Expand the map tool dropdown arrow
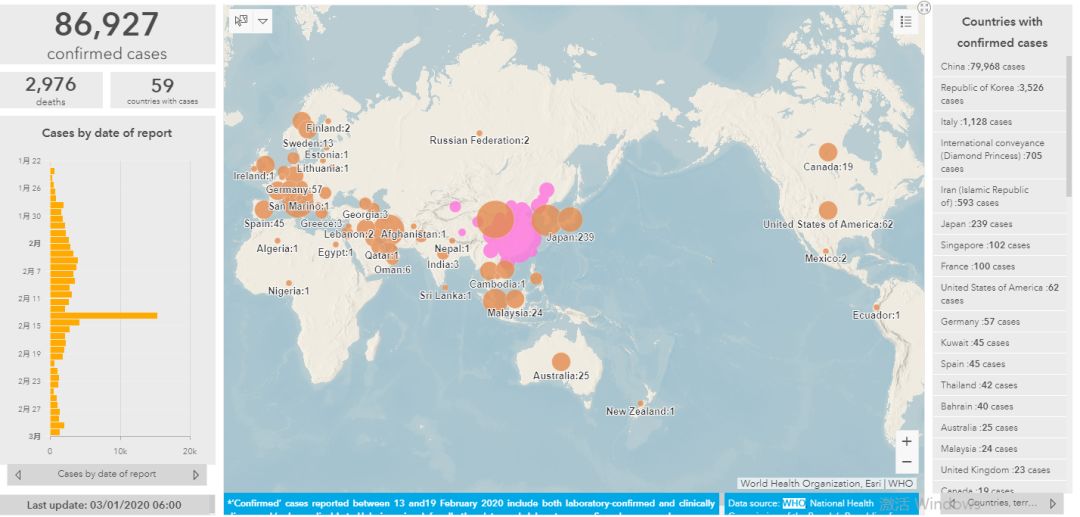1080x517 pixels. click(x=262, y=21)
